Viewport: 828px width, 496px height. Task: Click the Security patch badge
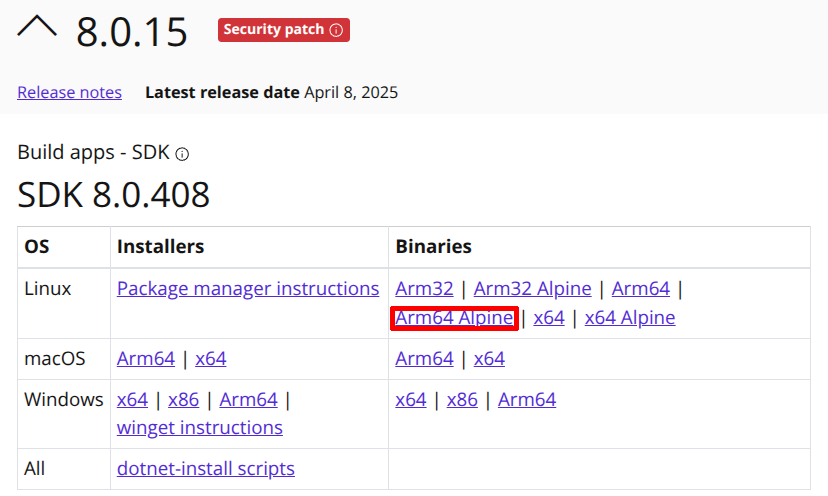284,30
